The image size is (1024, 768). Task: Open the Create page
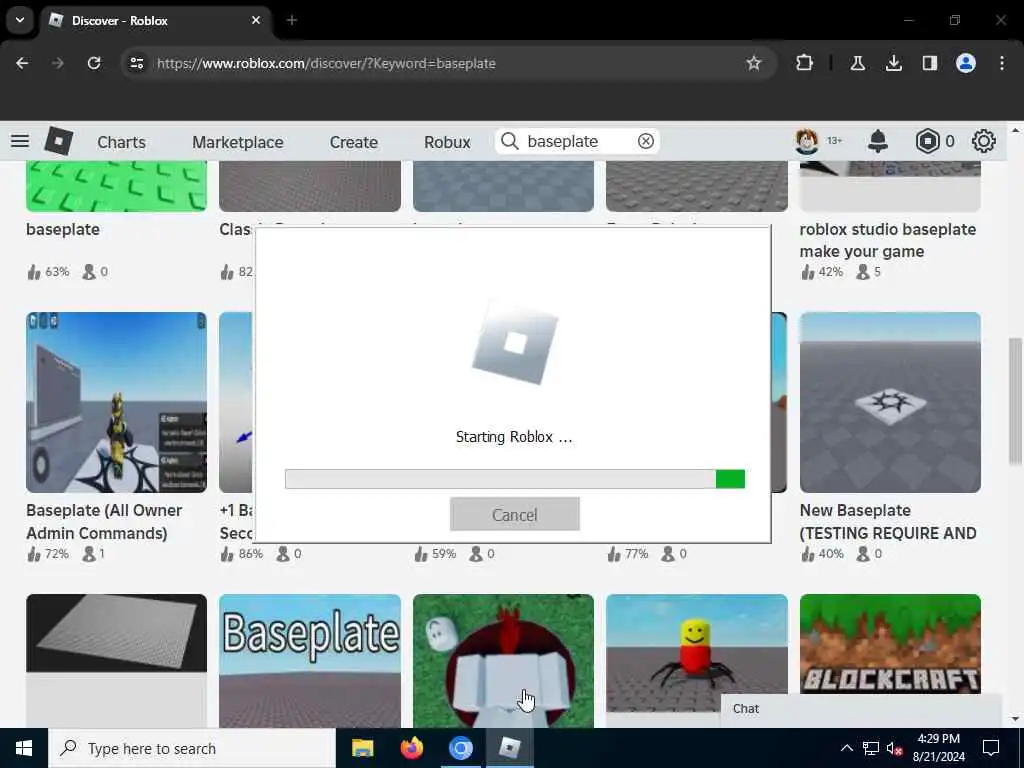coord(353,142)
